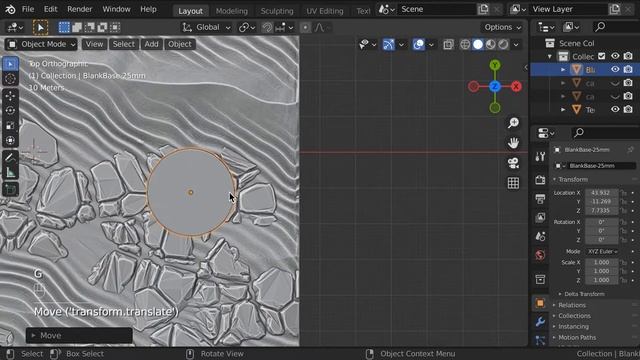The height and width of the screenshot is (360, 640).
Task: Open the Scene properties tab
Action: coord(540,236)
